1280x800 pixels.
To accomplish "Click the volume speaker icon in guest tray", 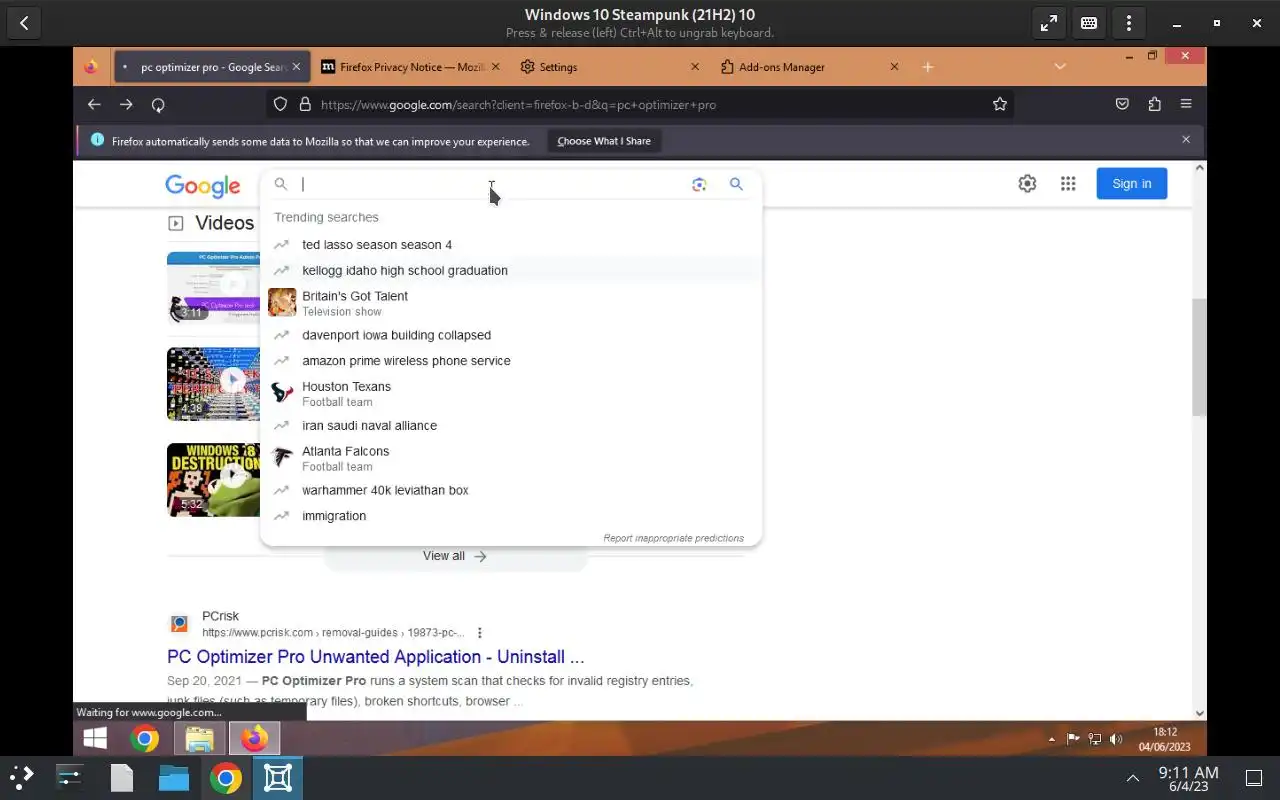I will [1116, 739].
